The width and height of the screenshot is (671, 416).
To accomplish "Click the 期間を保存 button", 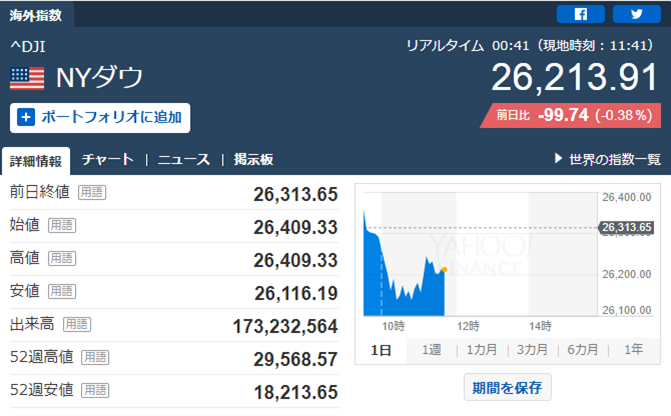I will pos(508,388).
